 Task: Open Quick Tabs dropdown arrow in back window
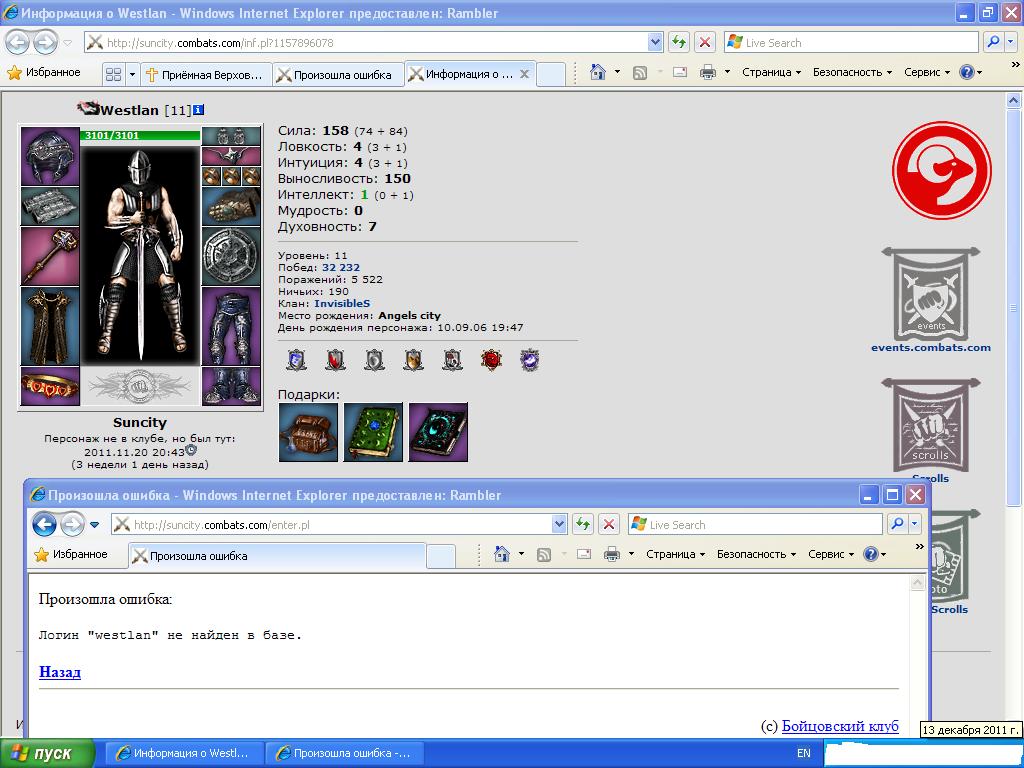132,74
